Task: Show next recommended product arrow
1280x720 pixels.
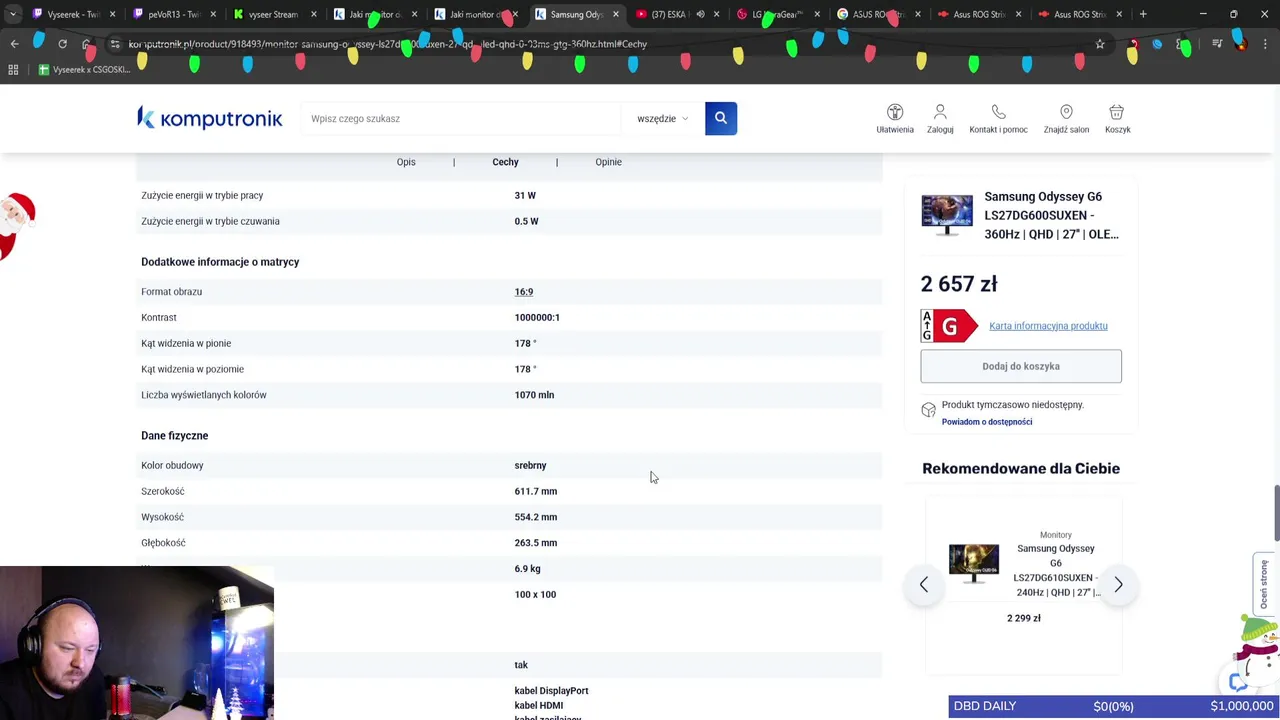Action: pos(1118,584)
